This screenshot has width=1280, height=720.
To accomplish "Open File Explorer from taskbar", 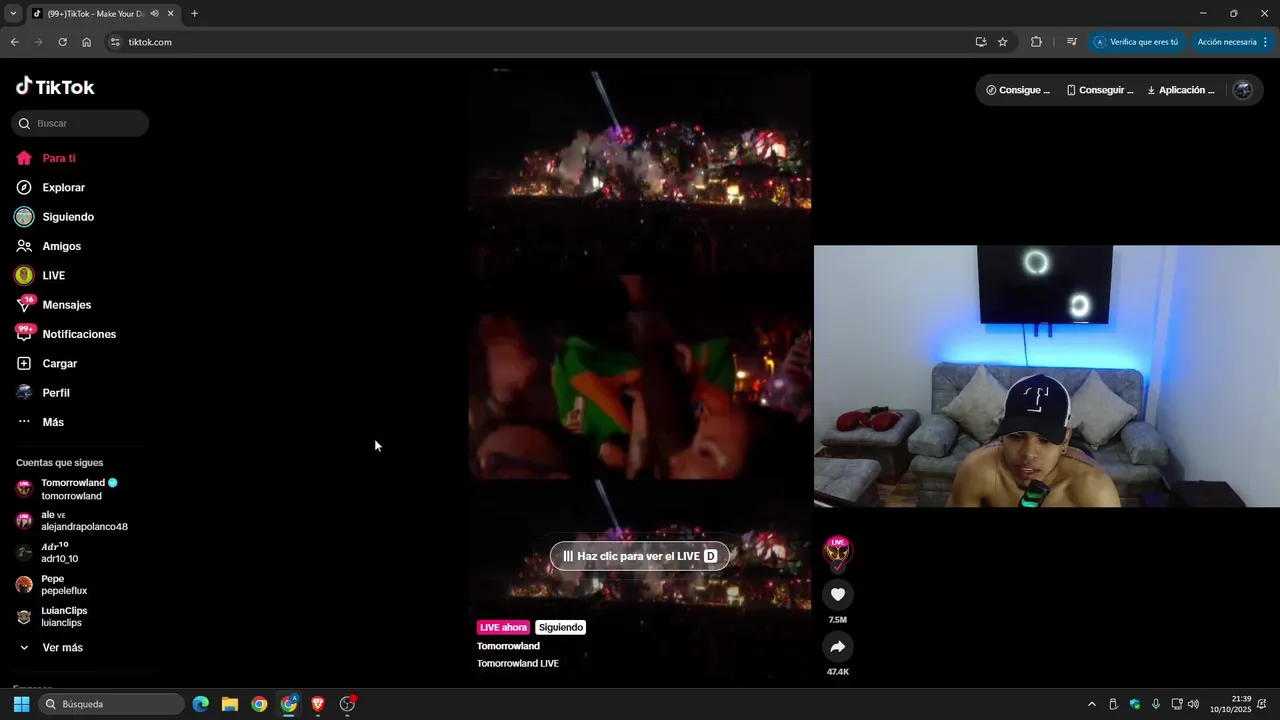I will [x=230, y=704].
